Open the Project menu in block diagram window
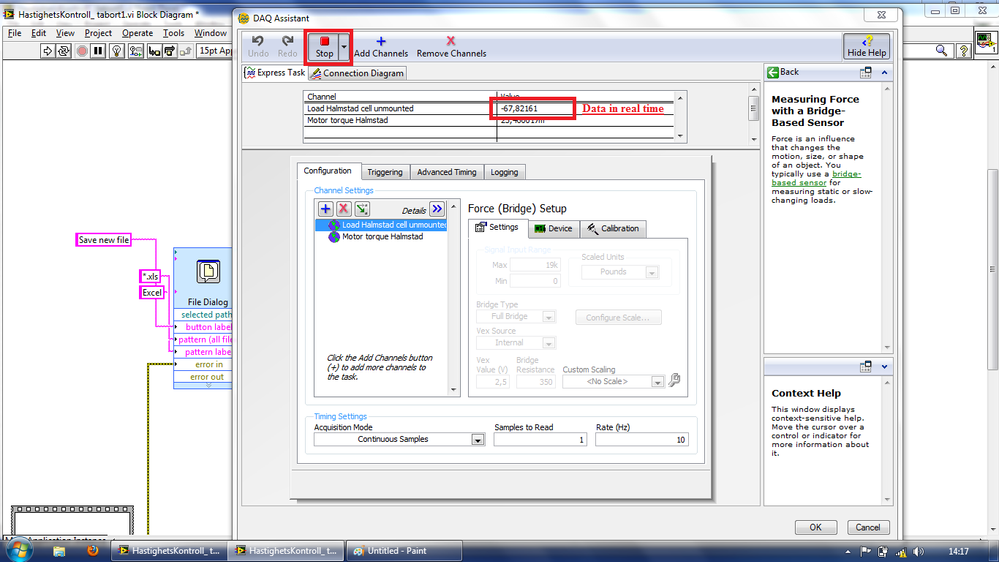Viewport: 999px width, 562px height. (98, 33)
